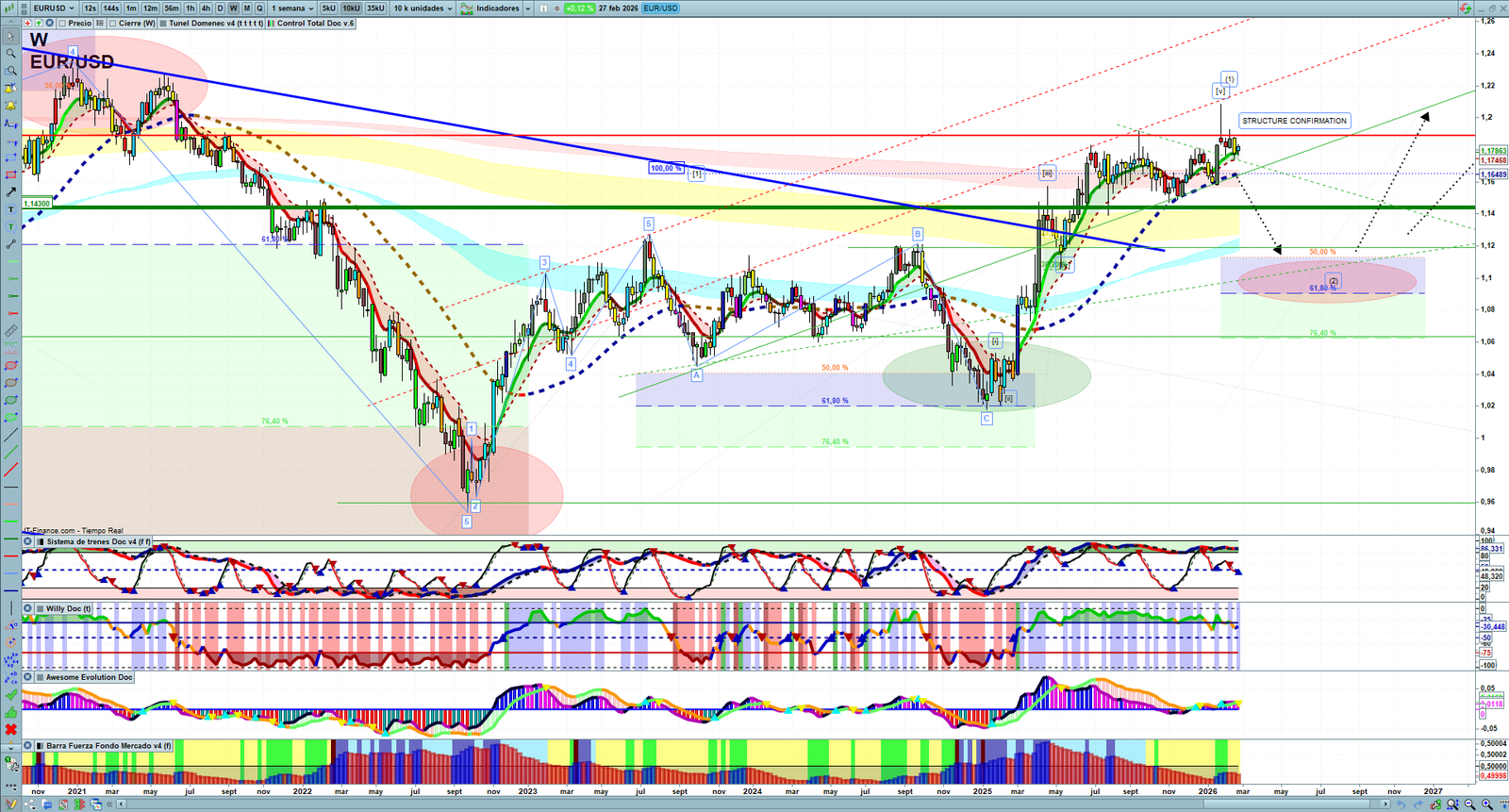Enable the 10kU unit toggle
This screenshot has height=812, width=1509.
coord(351,8)
